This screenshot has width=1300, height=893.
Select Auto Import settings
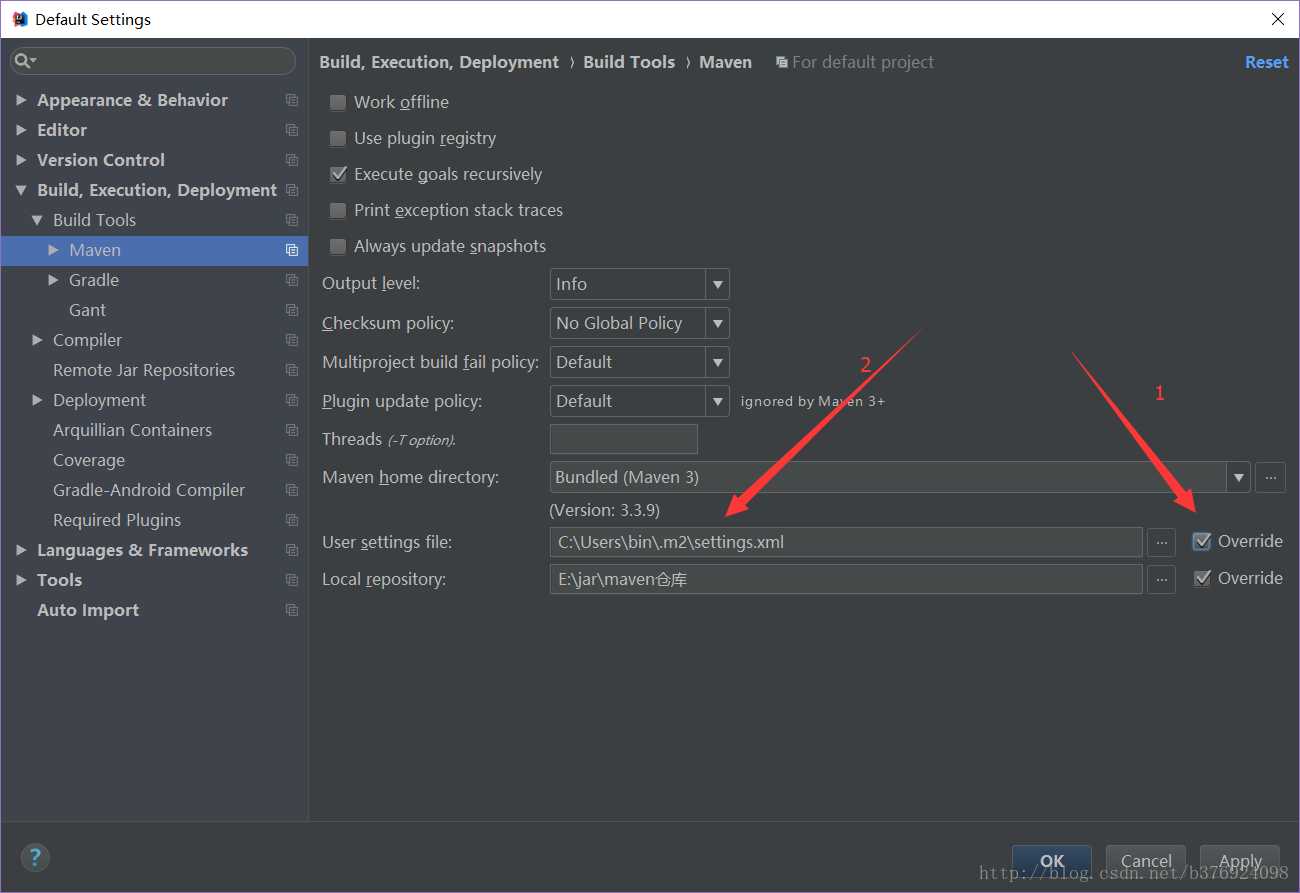(x=88, y=610)
